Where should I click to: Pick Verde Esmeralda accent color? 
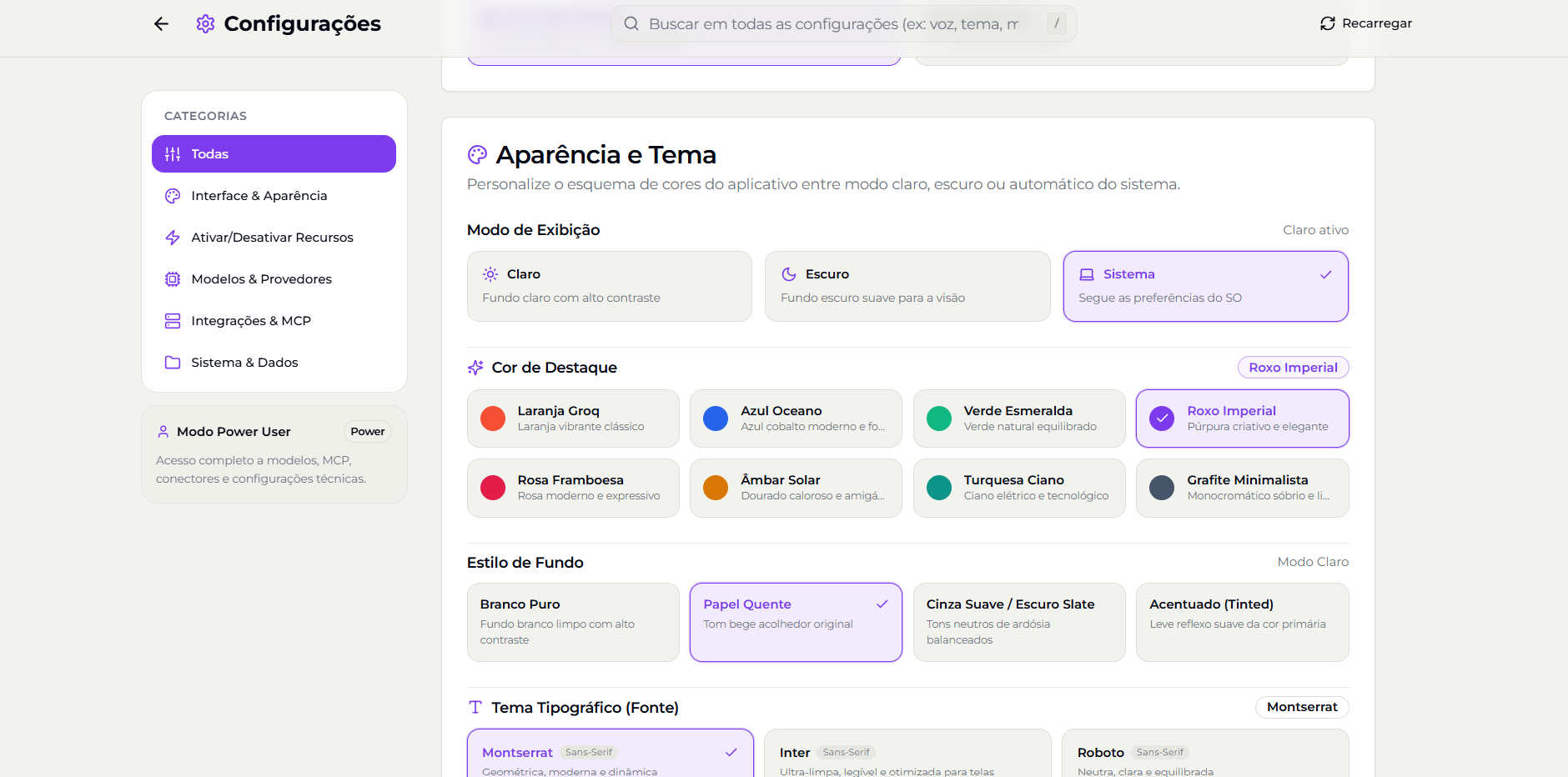pos(1019,419)
